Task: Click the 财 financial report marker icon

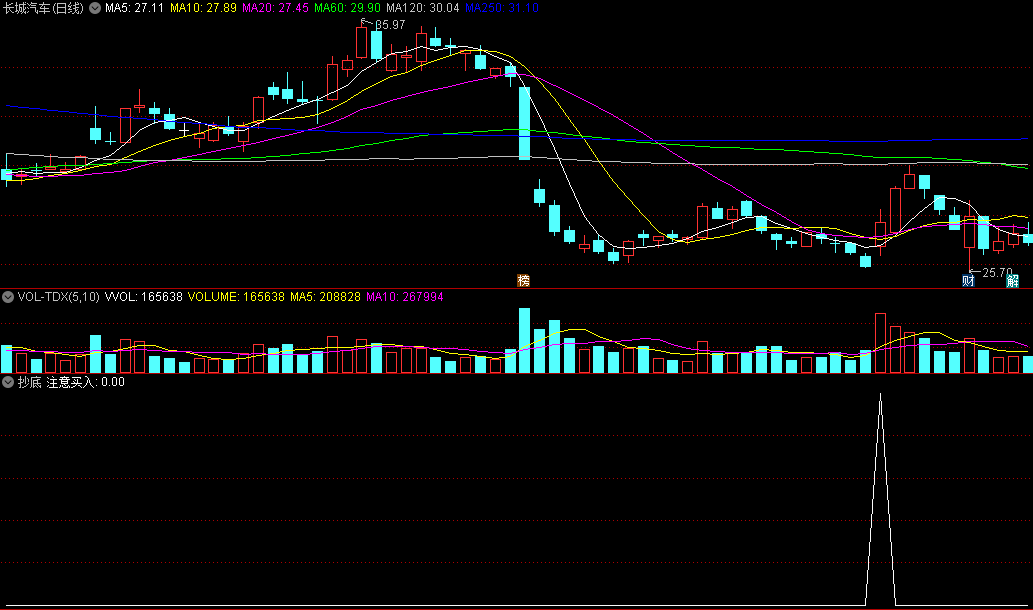Action: 968,281
